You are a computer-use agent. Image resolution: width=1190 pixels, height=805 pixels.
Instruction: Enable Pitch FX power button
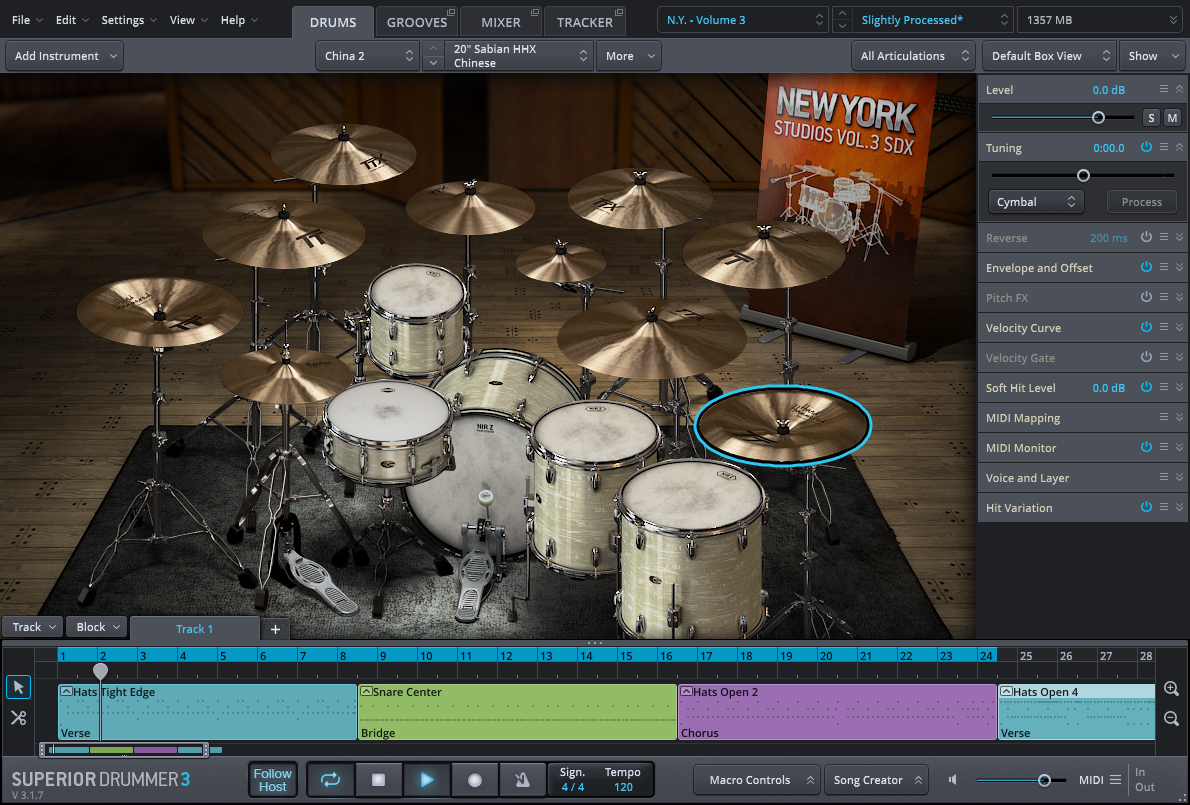click(x=1146, y=297)
